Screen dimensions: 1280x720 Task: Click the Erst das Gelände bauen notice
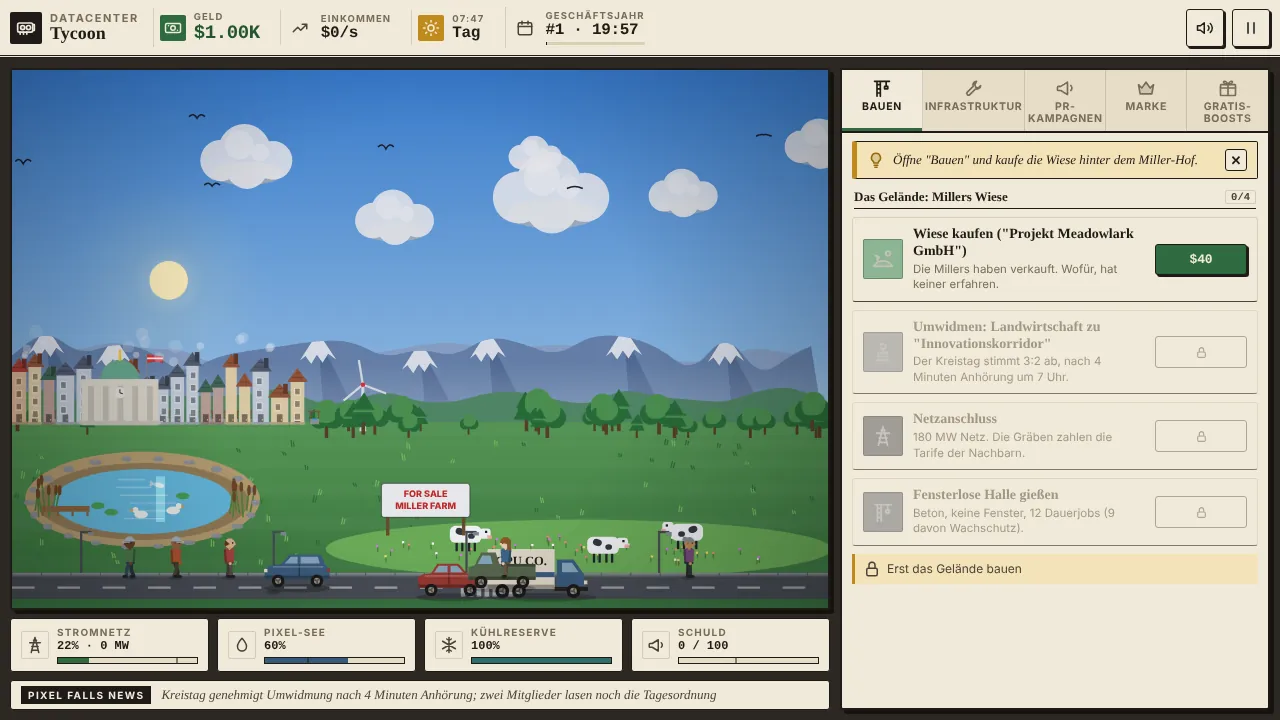(1055, 569)
